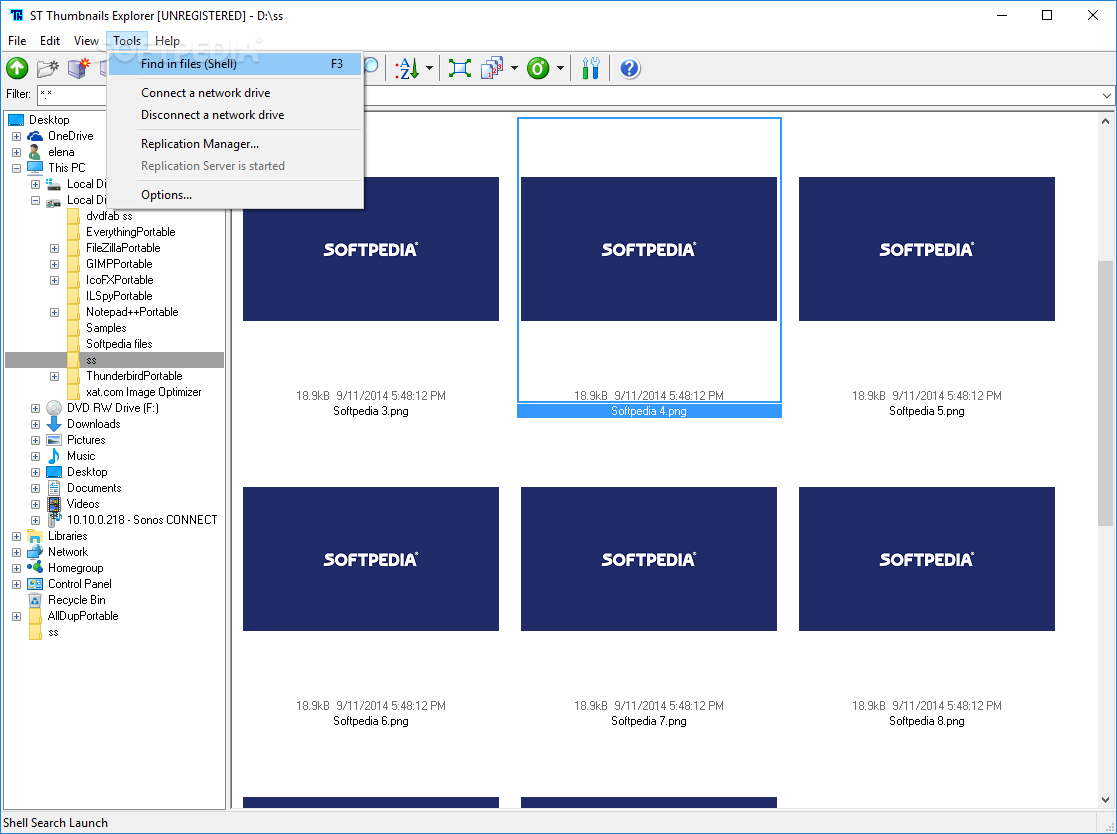This screenshot has height=834, width=1117.
Task: Click the green fit-to-window arrows icon
Action: coord(459,68)
